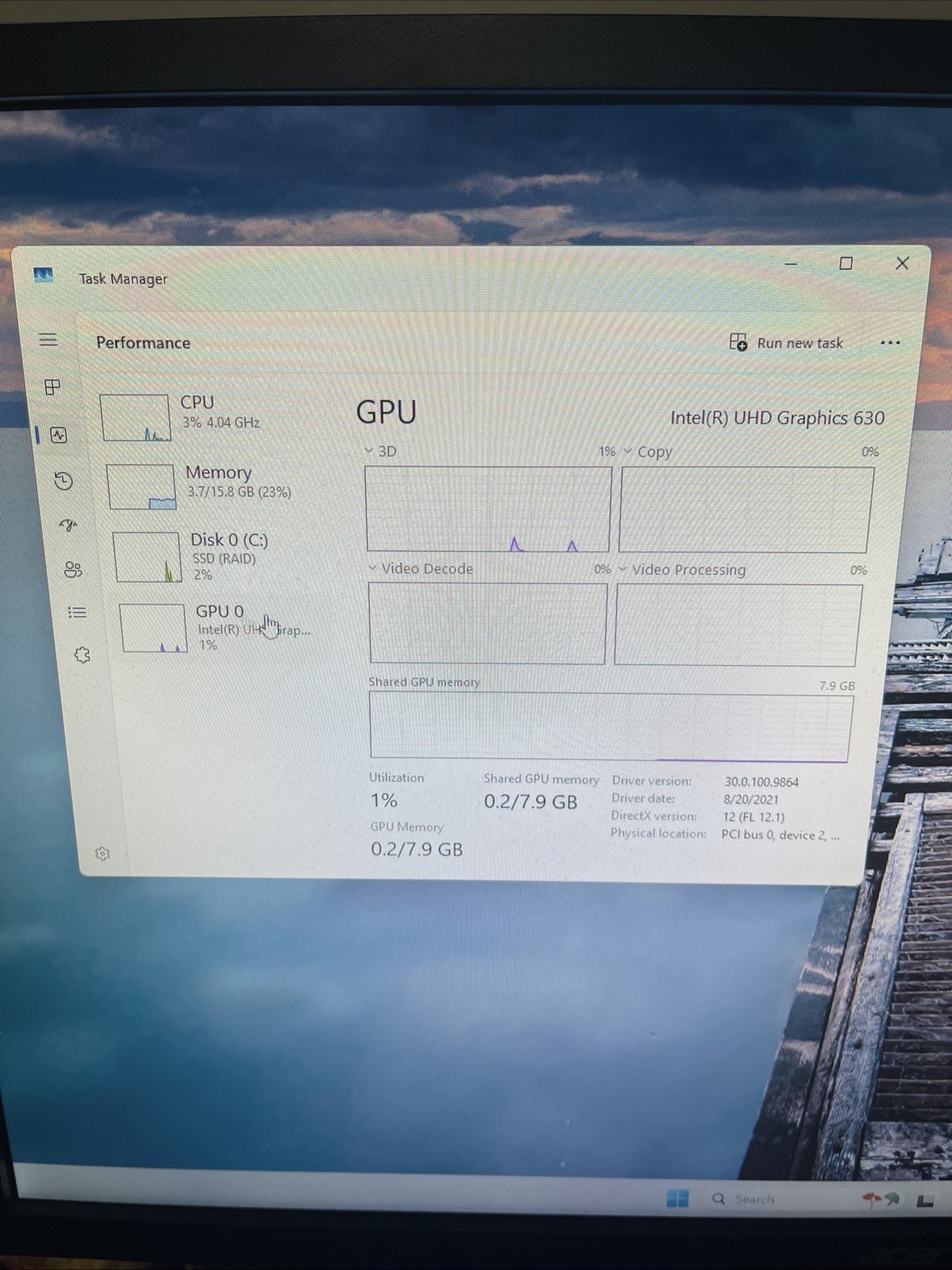This screenshot has width=952, height=1270.
Task: Minimize the Task Manager window
Action: coord(791,264)
